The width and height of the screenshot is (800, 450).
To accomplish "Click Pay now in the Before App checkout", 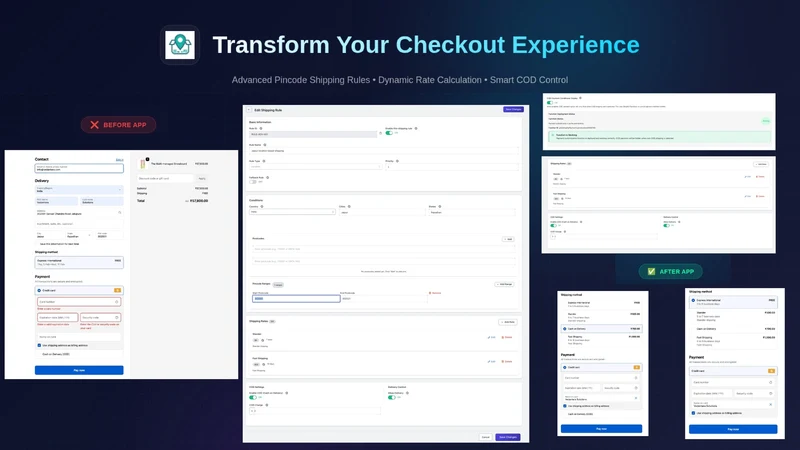I will 79,370.
